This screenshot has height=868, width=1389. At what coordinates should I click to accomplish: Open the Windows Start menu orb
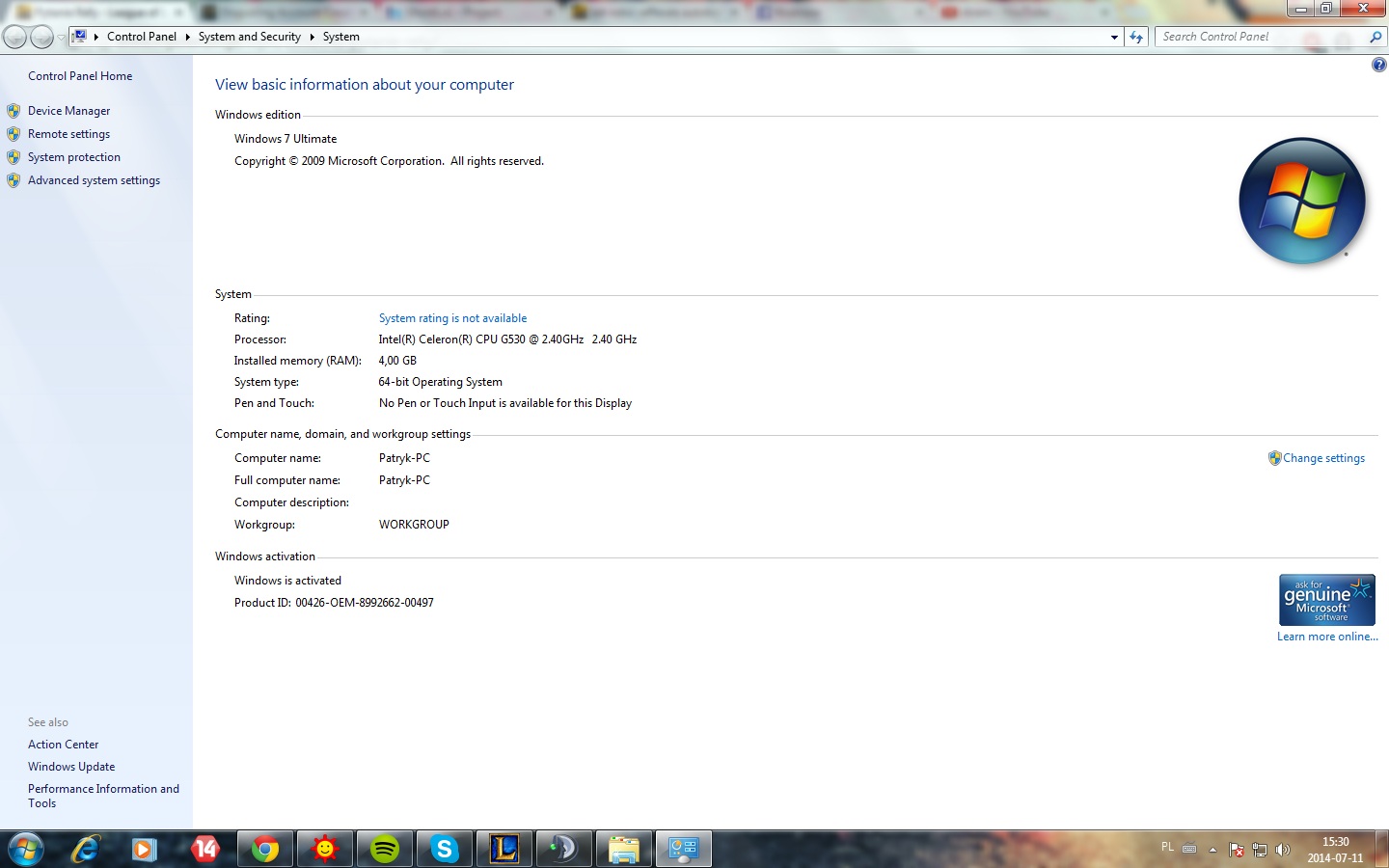25,849
